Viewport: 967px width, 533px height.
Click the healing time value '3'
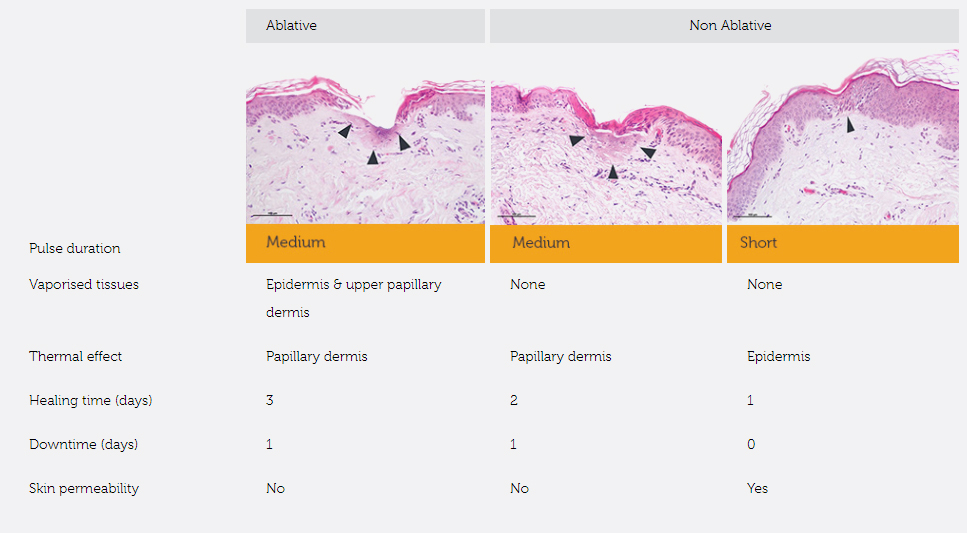270,400
